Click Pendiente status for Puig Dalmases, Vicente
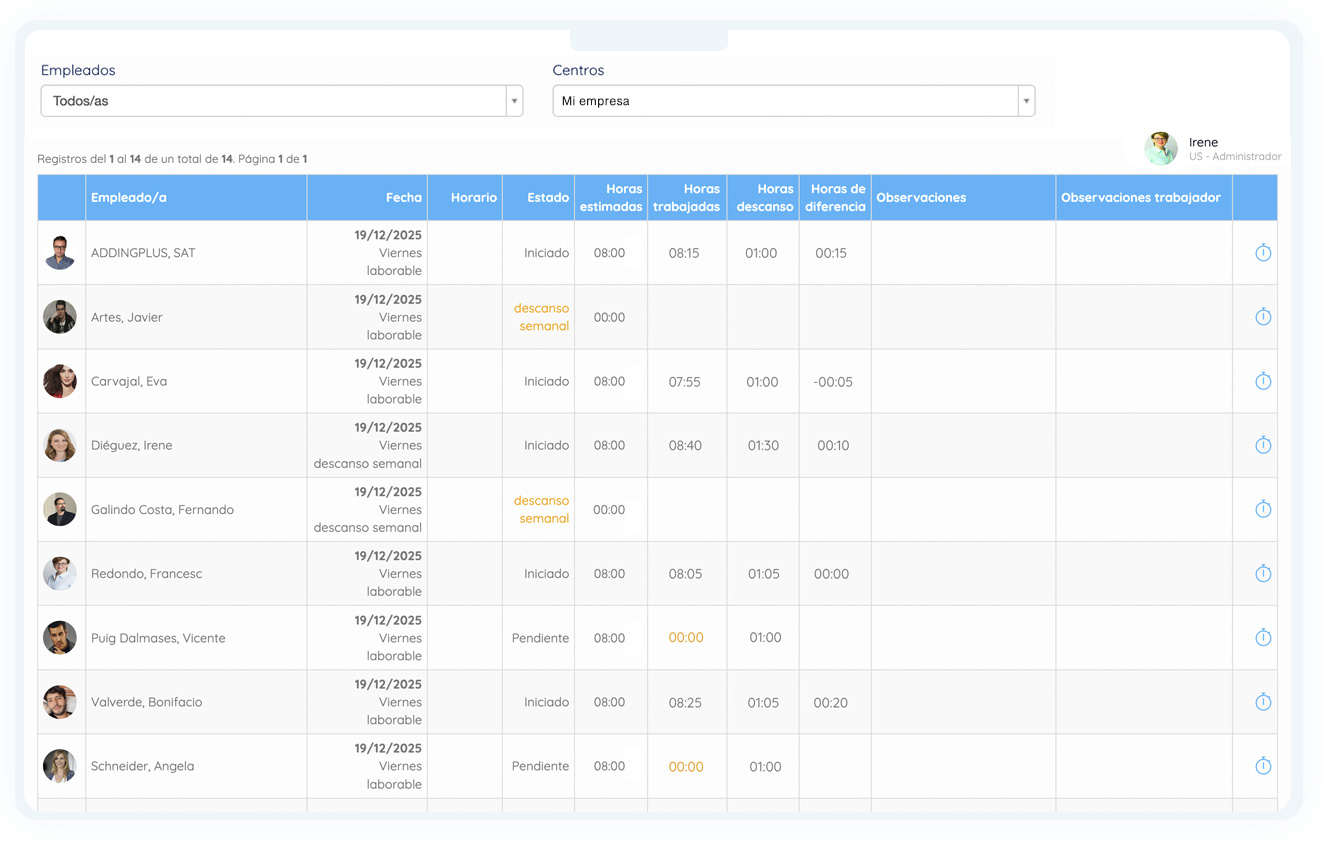Image resolution: width=1324 pixels, height=843 pixels. coord(540,637)
